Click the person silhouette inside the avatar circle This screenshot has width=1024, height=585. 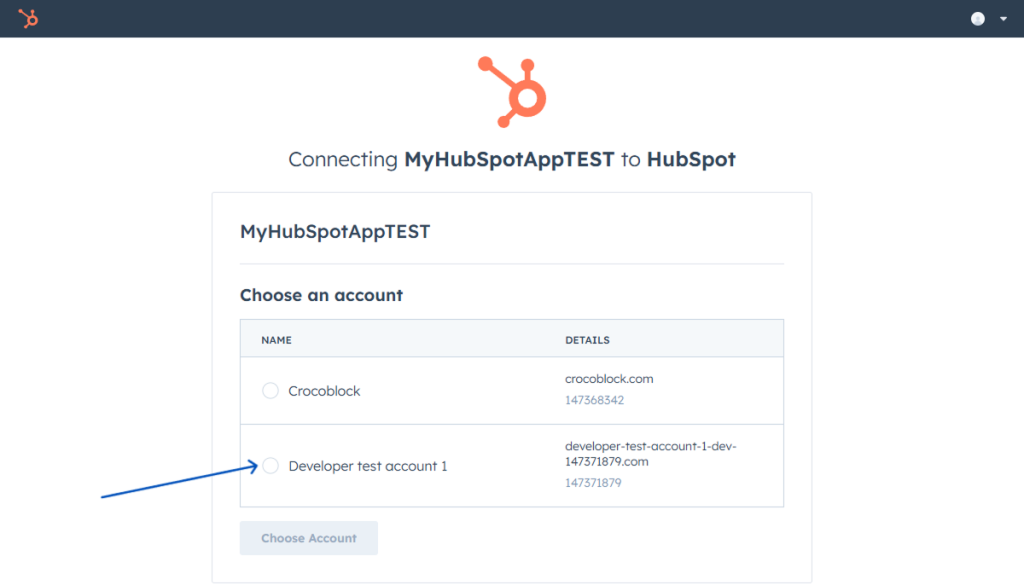tap(977, 18)
